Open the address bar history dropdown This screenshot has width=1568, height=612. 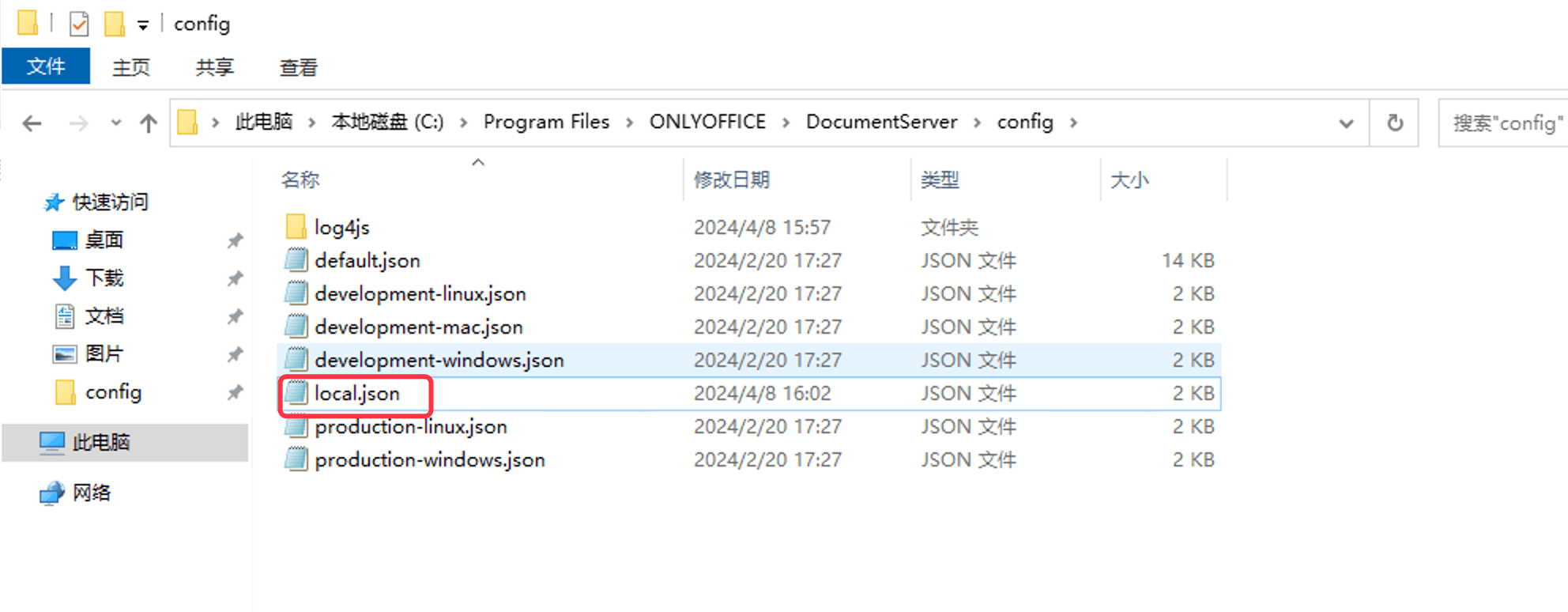tap(1346, 123)
